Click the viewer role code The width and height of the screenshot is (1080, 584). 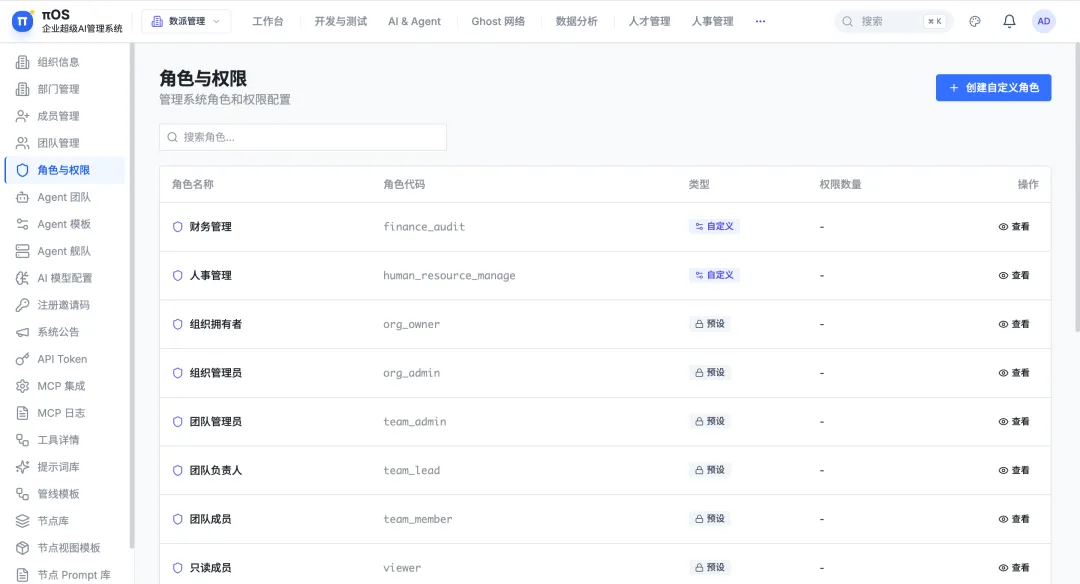tap(402, 568)
